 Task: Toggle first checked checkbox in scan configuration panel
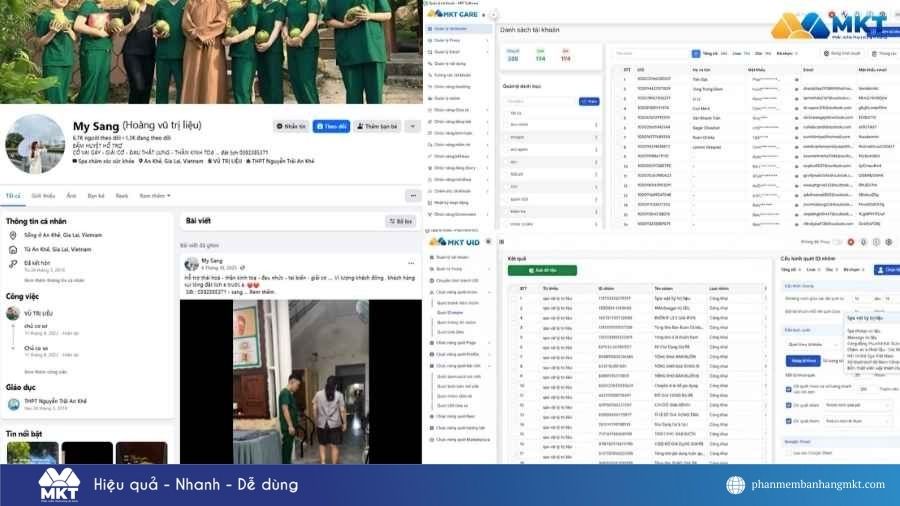point(786,388)
